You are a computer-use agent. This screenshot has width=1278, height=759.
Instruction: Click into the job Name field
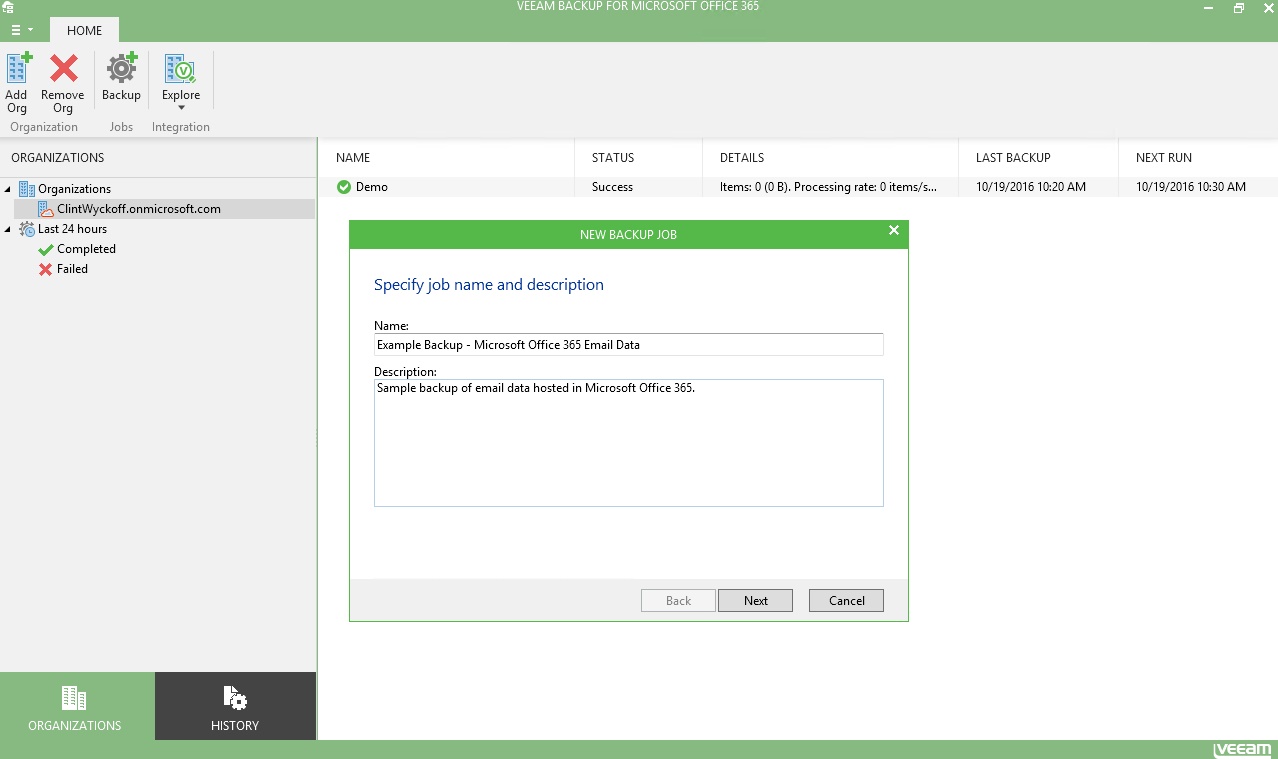[628, 345]
